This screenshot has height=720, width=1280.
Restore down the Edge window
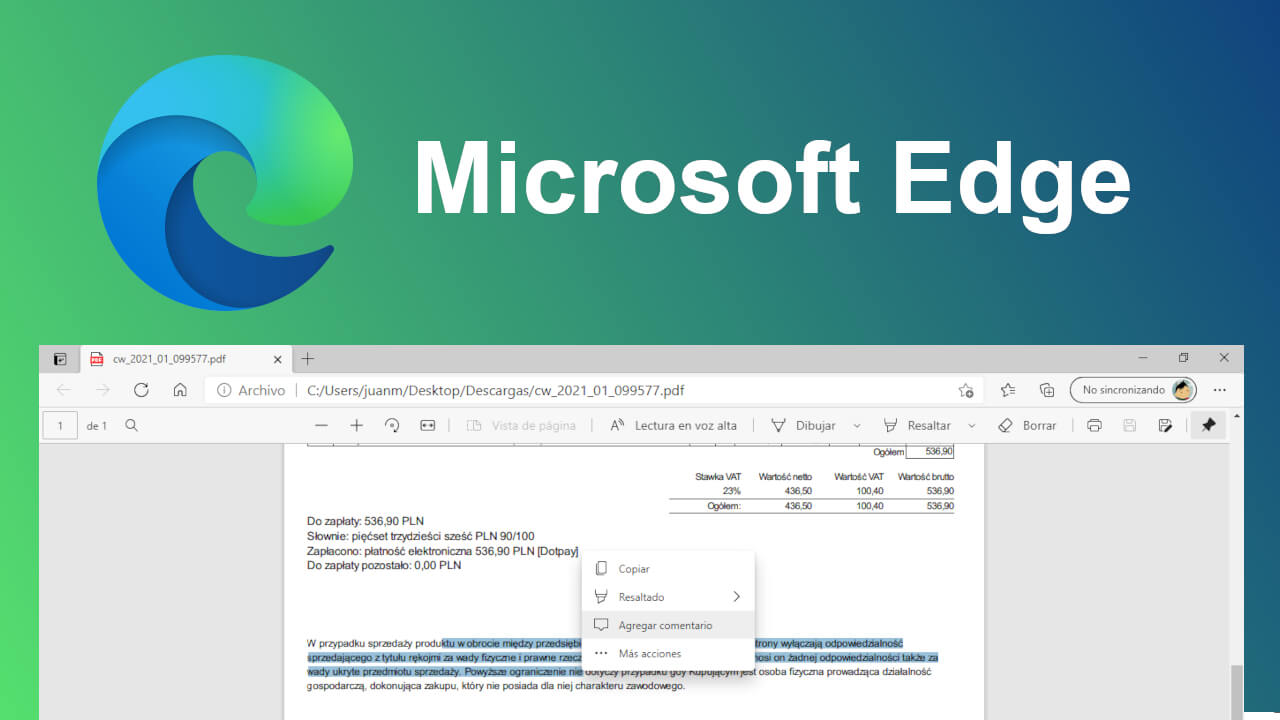coord(1183,358)
